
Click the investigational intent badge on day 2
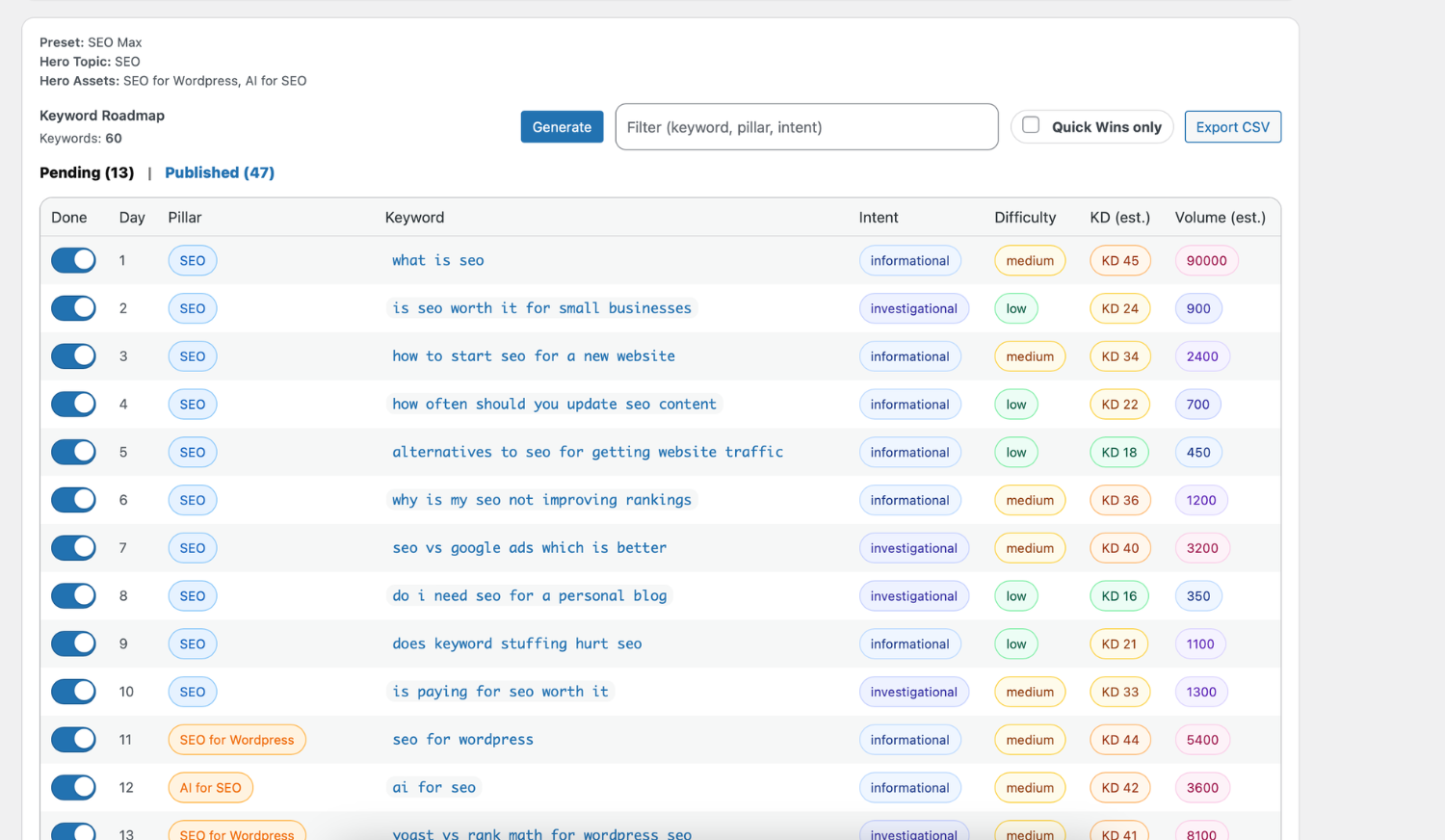913,307
